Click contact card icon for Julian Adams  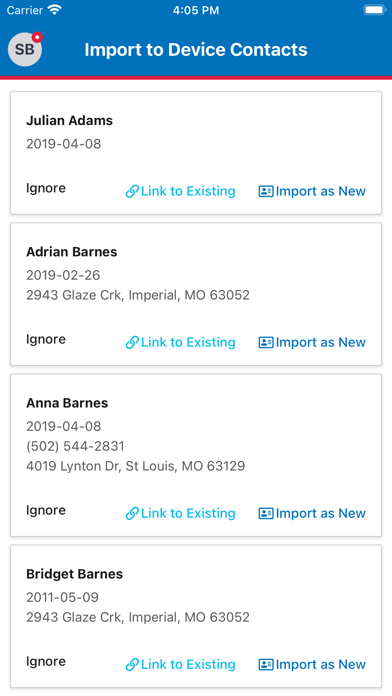266,191
